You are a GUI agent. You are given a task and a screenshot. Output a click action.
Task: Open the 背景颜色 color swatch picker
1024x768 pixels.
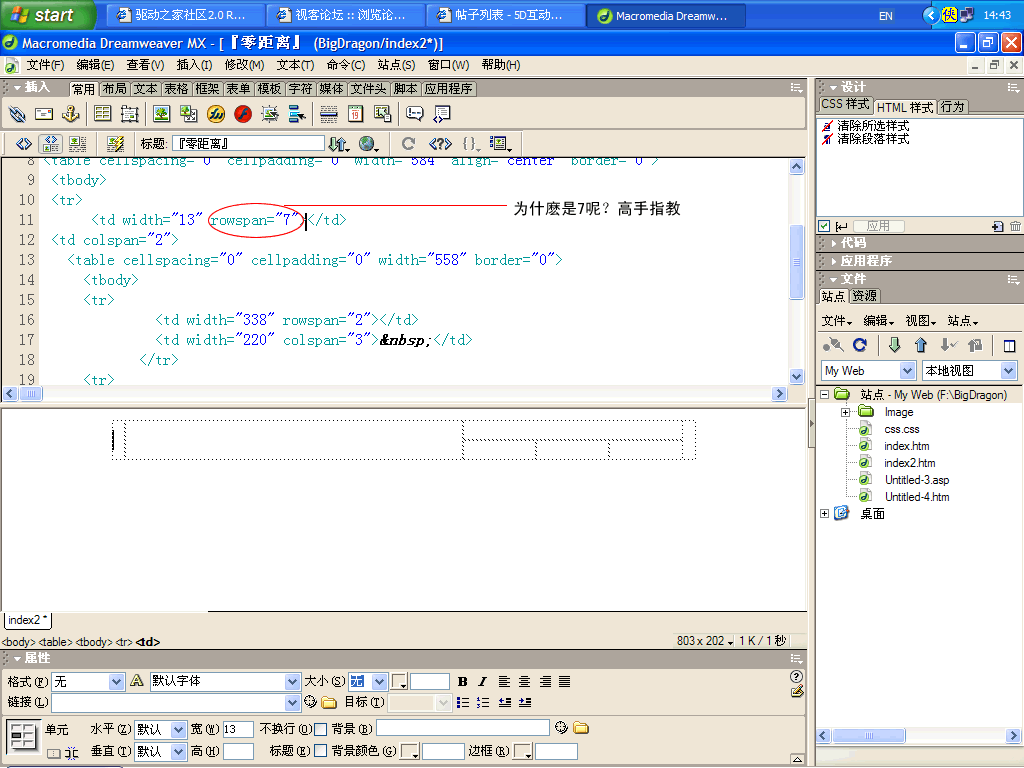[x=409, y=751]
